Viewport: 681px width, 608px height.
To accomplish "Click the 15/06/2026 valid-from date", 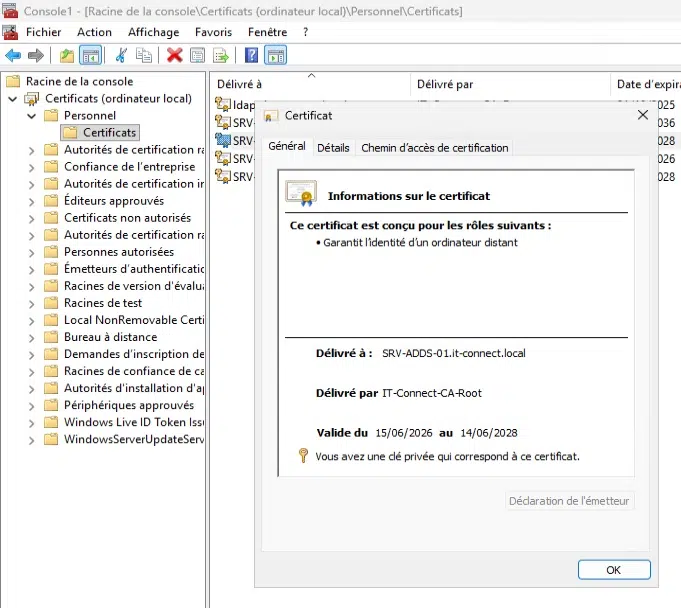I will click(x=404, y=433).
